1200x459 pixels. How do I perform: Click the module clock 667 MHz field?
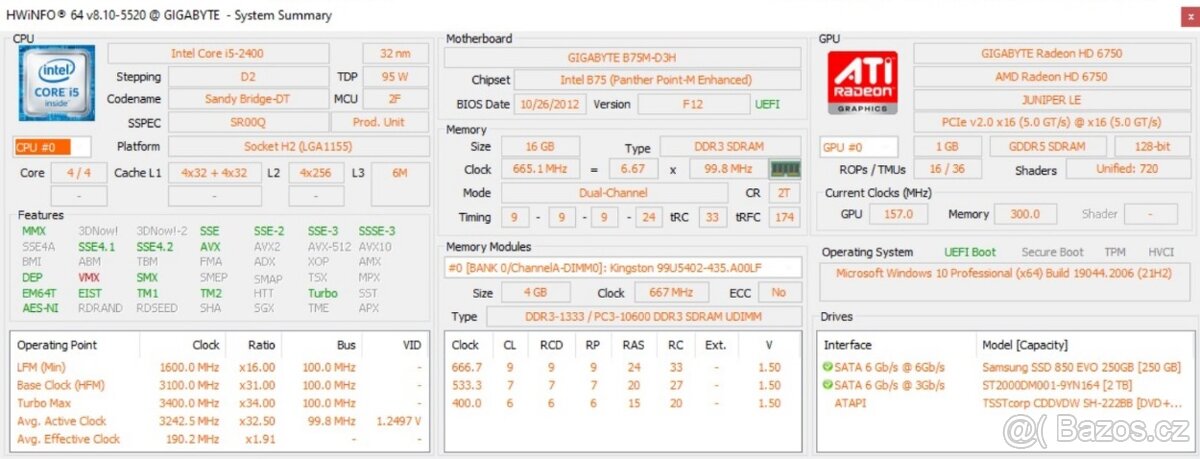click(673, 293)
